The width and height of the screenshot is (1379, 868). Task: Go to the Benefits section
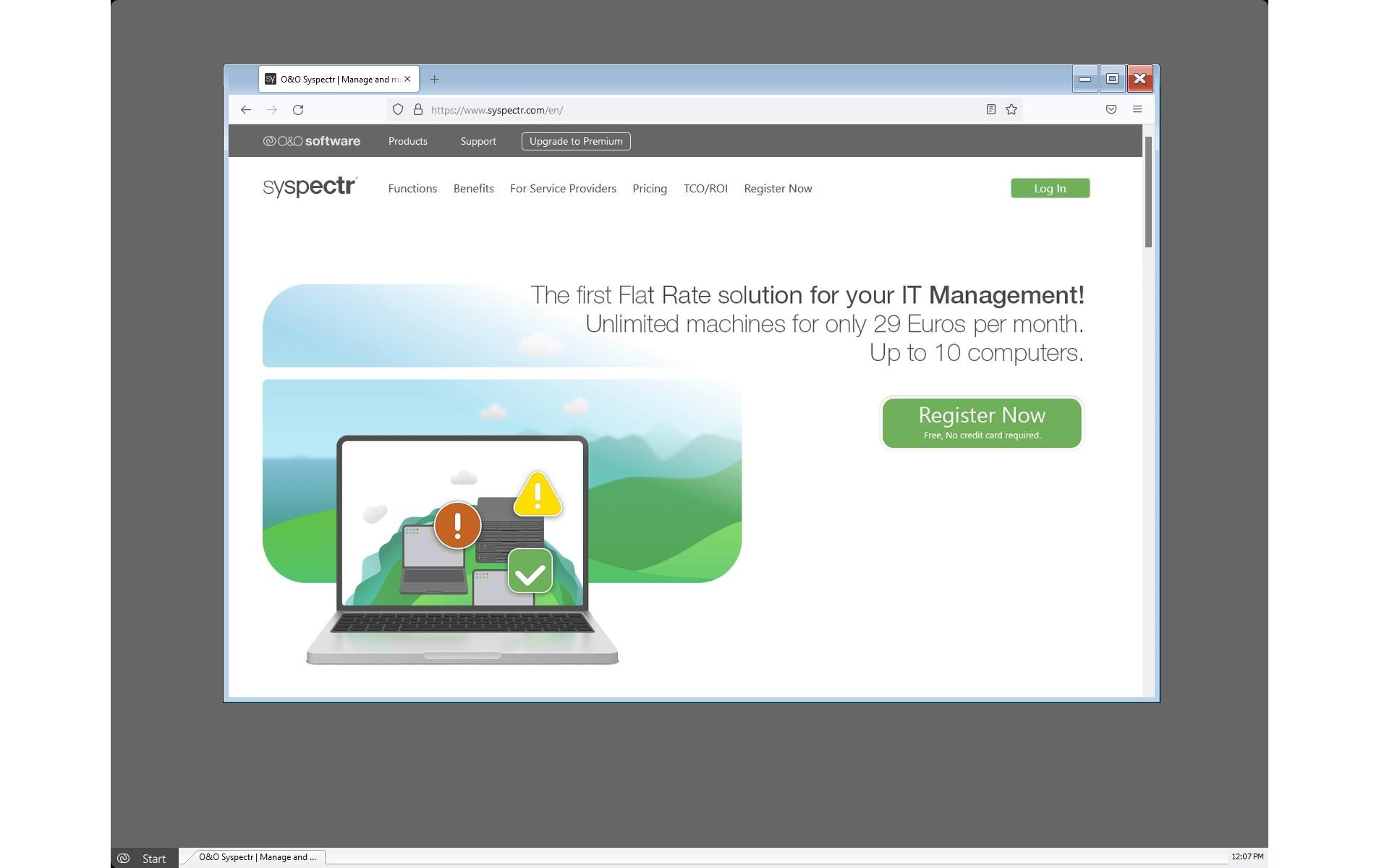[474, 188]
